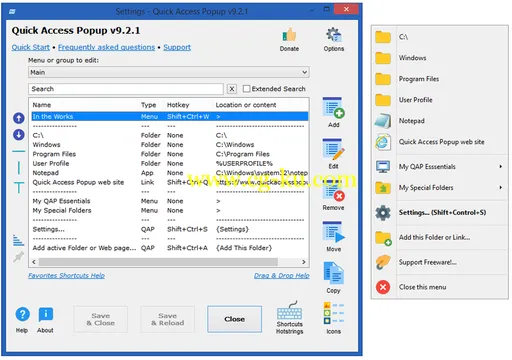Click the Donate thumbs-up icon
The image size is (512, 360).
click(x=289, y=35)
